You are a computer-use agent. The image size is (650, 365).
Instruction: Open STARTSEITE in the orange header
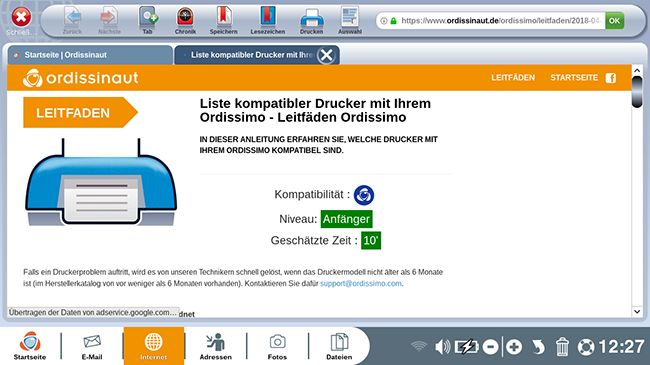point(574,78)
